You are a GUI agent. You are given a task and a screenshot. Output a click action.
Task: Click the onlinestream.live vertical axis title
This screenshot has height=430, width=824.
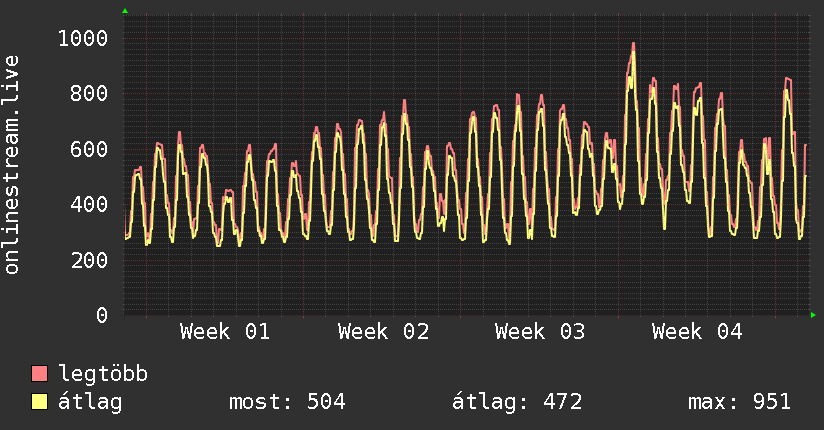click(x=12, y=165)
